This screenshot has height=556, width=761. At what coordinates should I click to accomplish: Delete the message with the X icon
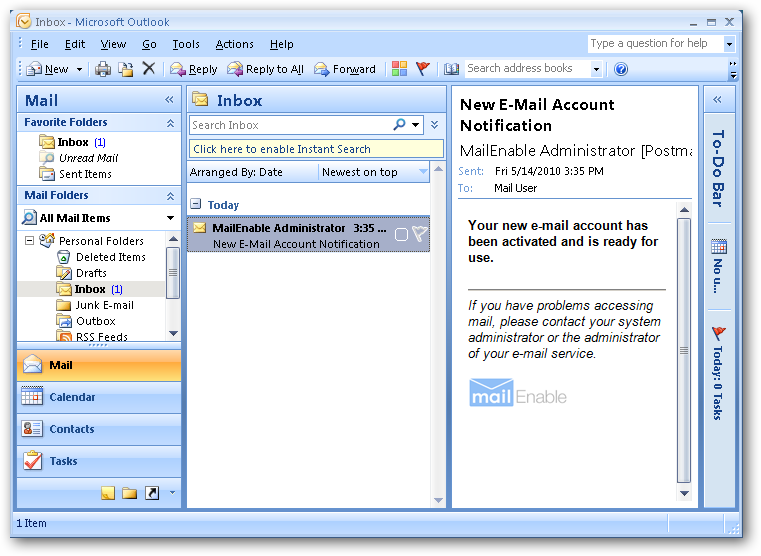tap(149, 68)
